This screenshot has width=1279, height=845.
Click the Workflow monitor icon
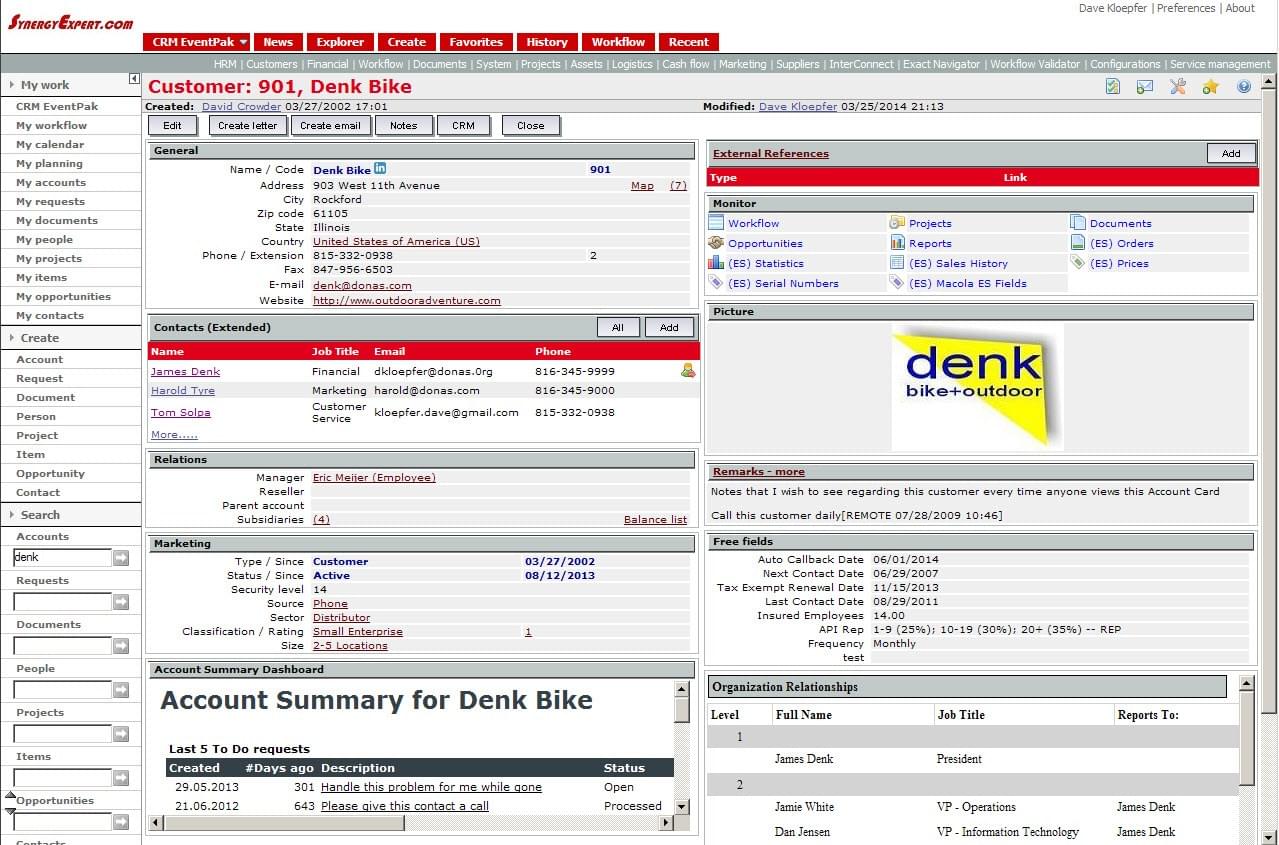click(x=716, y=223)
